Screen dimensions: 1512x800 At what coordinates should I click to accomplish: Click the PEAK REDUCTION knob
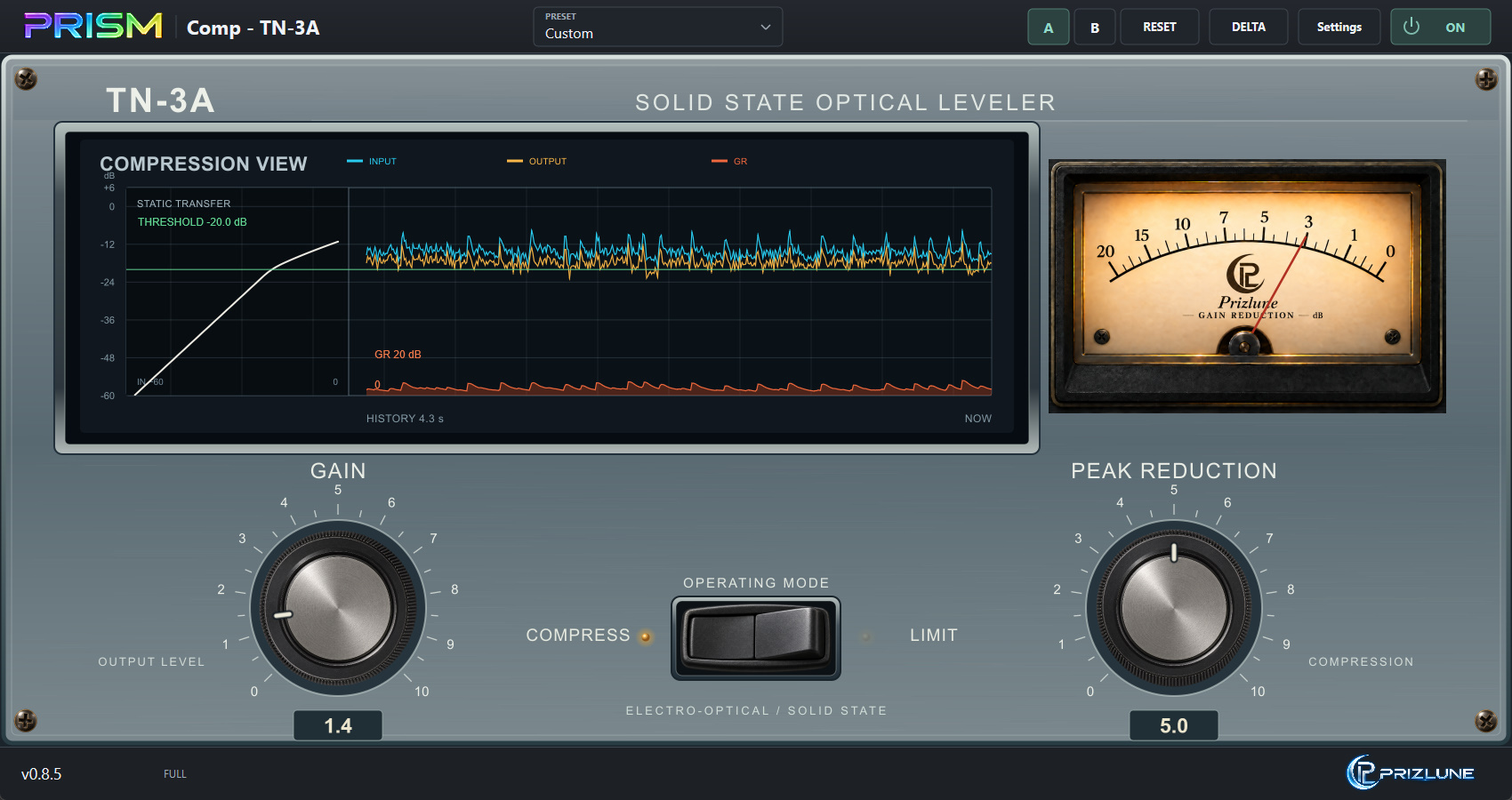pyautogui.click(x=1174, y=609)
